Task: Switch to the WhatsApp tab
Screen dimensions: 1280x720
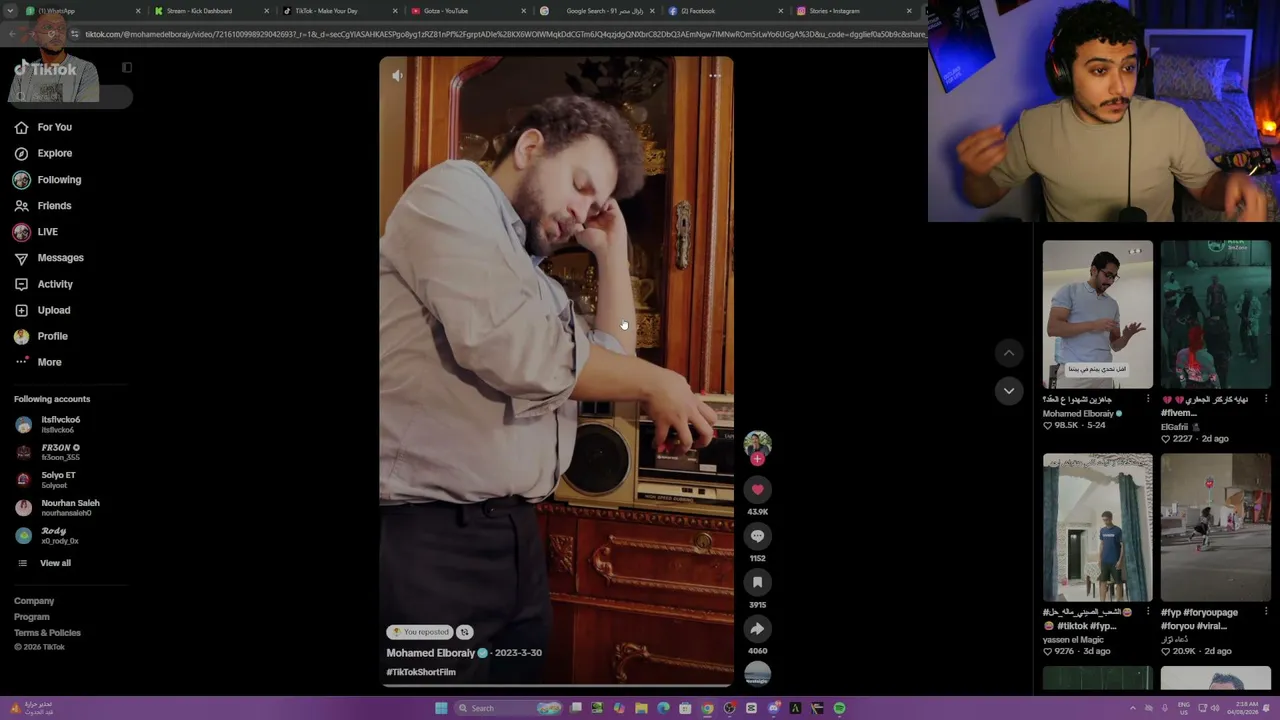Action: [82, 11]
